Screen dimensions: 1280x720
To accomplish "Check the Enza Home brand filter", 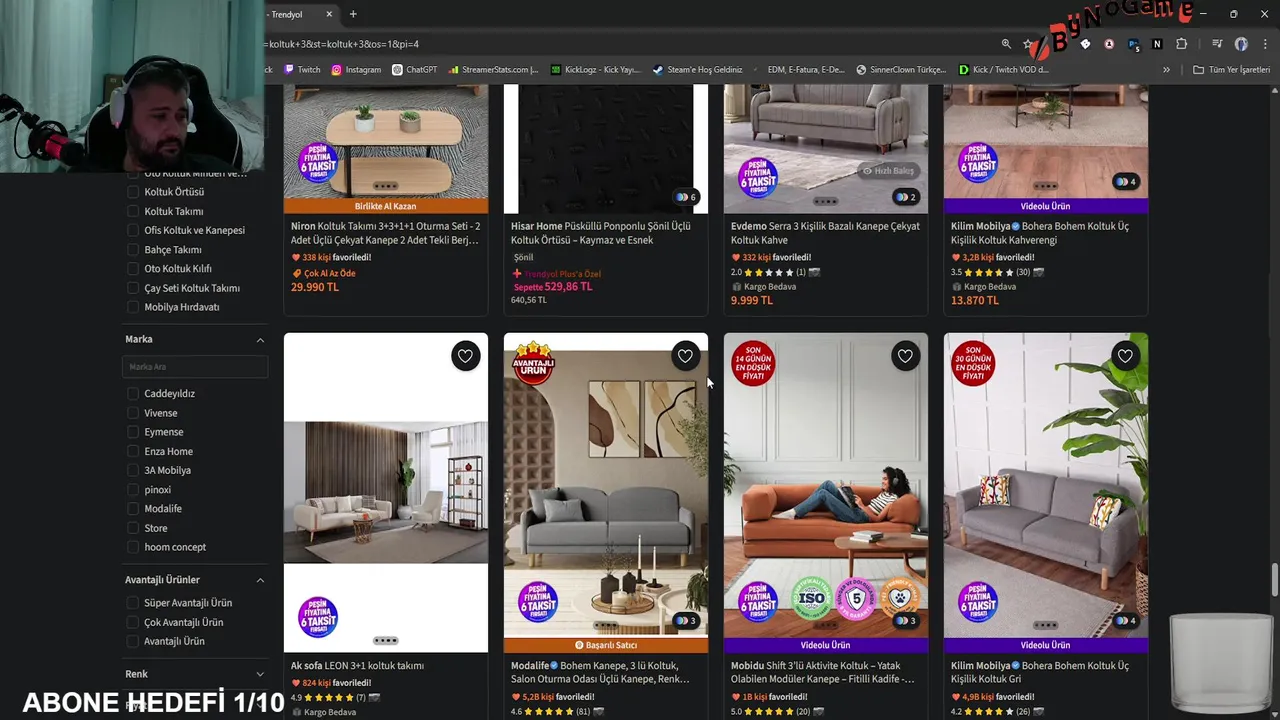I will point(132,451).
